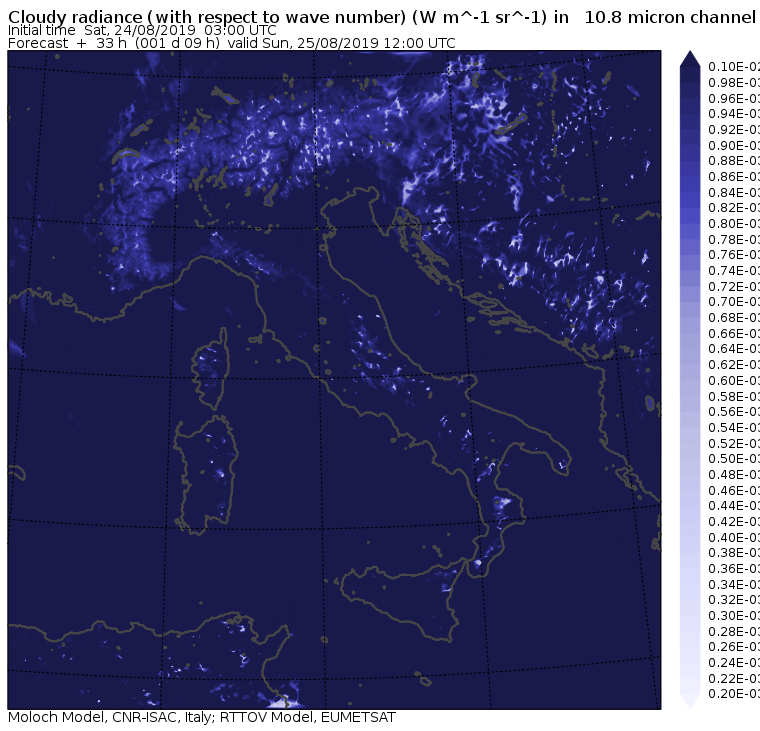Click the colorbar label 0.78E-03
The width and height of the screenshot is (760, 731).
click(x=734, y=239)
